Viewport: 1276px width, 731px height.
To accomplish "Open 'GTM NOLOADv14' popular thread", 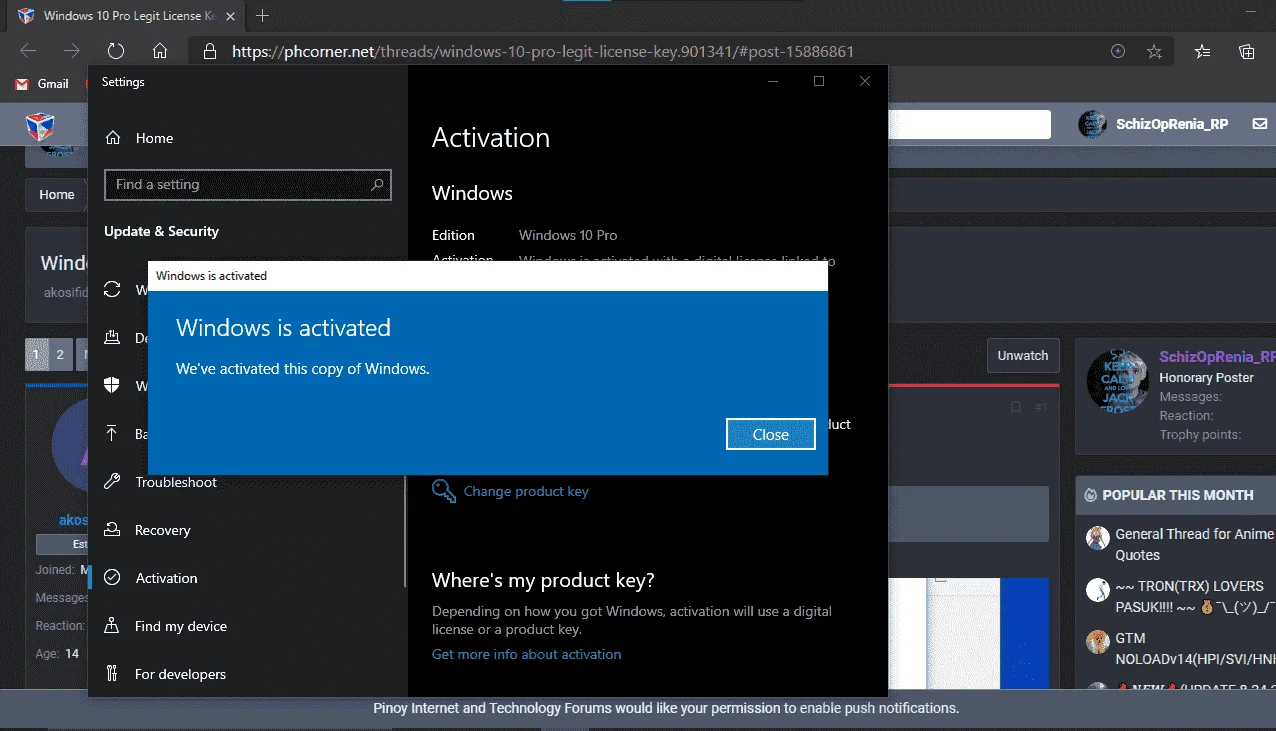I will [x=1195, y=648].
